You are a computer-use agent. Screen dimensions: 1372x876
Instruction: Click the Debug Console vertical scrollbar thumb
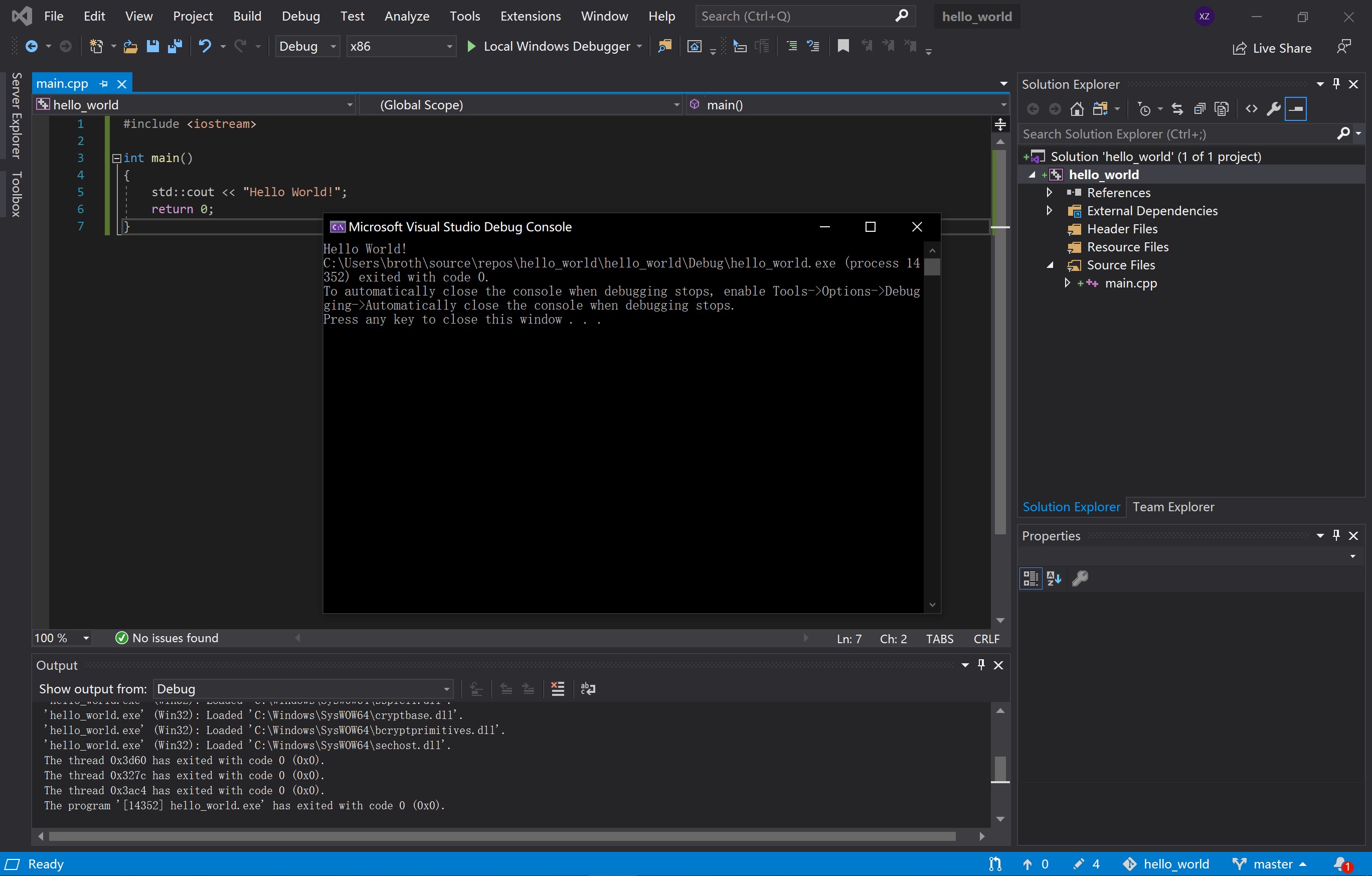932,267
